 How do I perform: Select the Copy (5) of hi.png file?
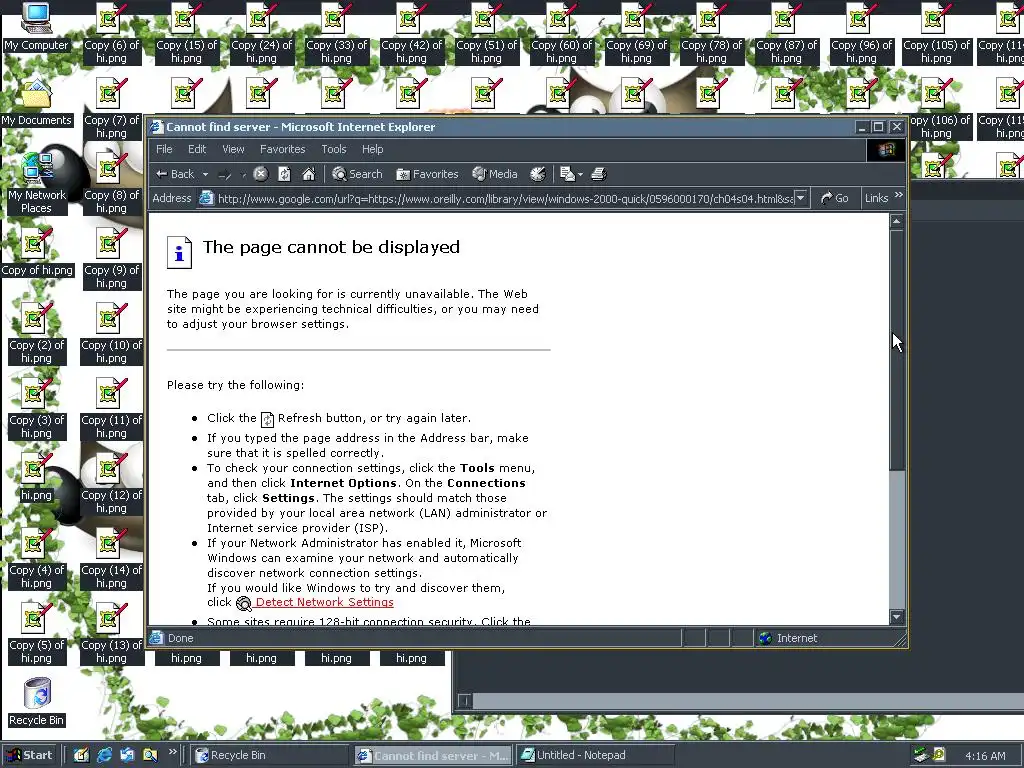(36, 633)
